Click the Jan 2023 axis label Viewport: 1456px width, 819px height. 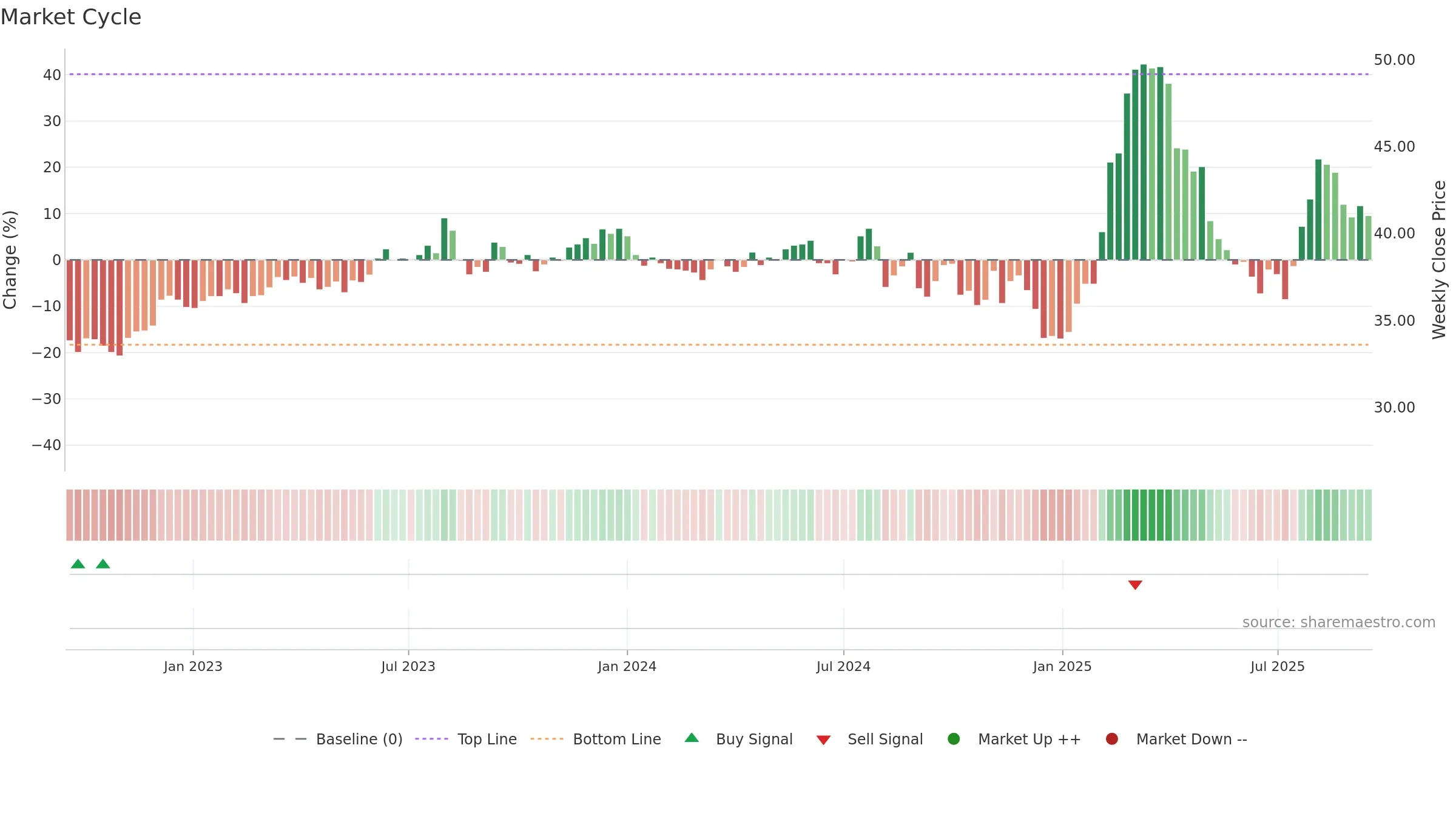(x=193, y=667)
